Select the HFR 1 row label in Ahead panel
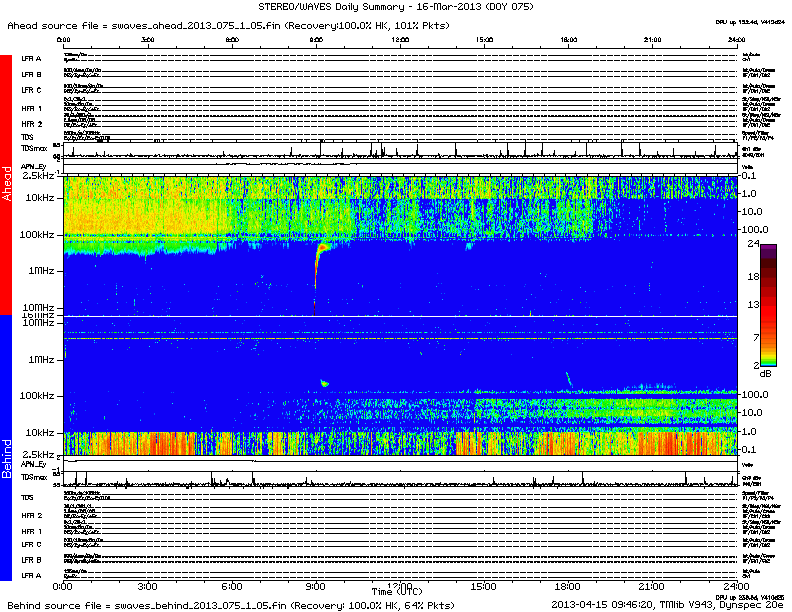Screen dimensions: 792x612 [x=32, y=108]
